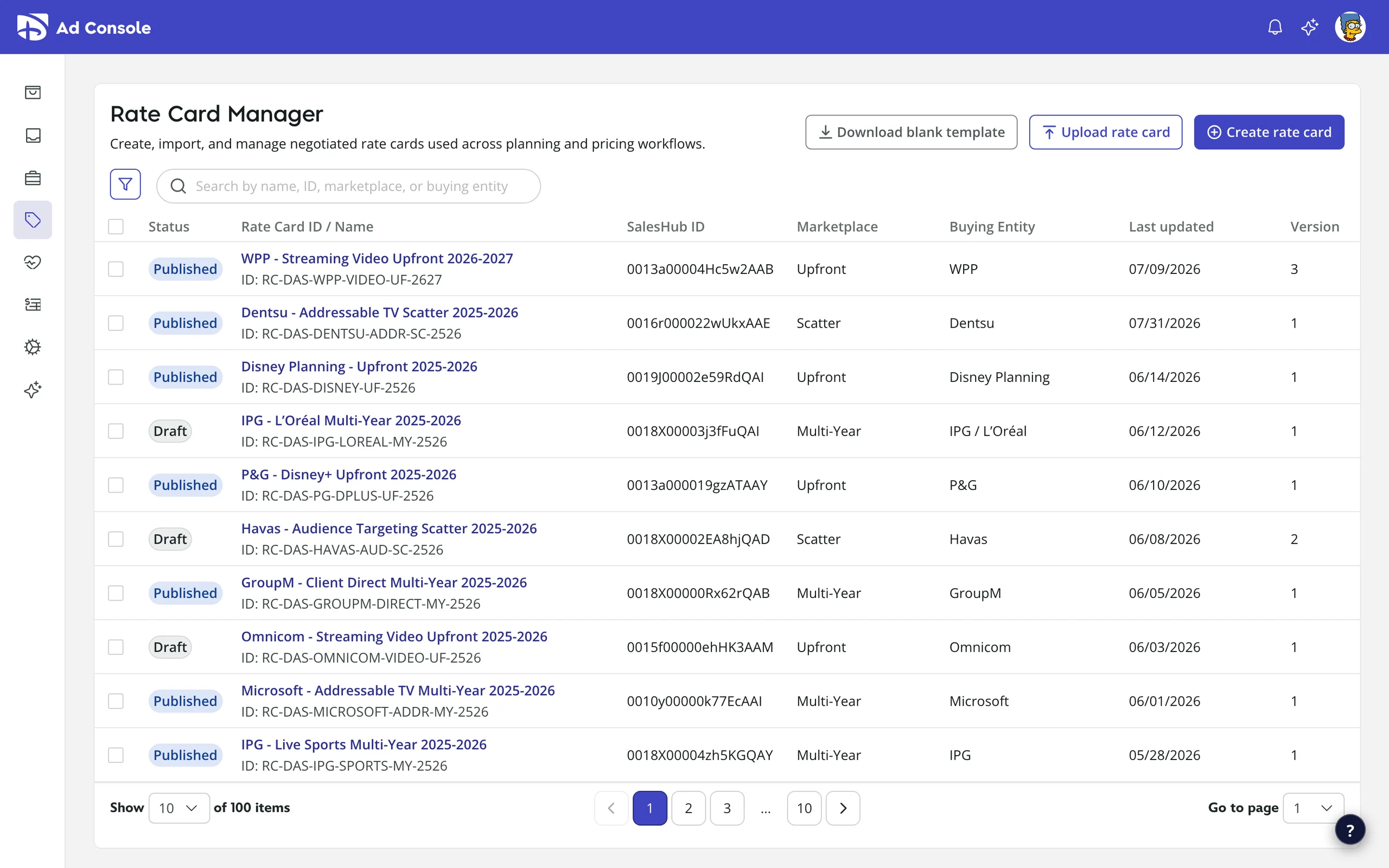Click the Buying Entity column header

pos(992,227)
